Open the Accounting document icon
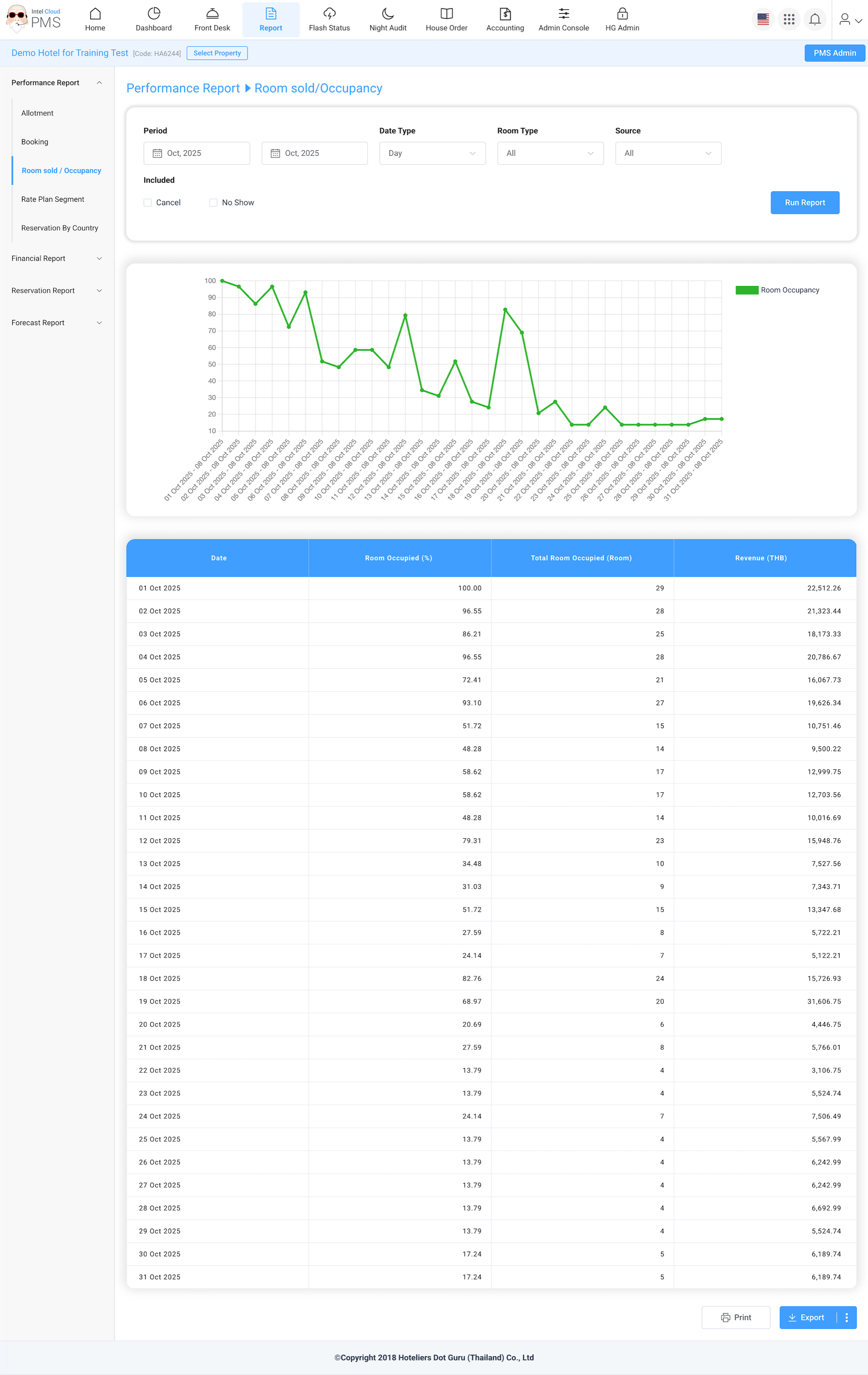868x1375 pixels. click(505, 14)
